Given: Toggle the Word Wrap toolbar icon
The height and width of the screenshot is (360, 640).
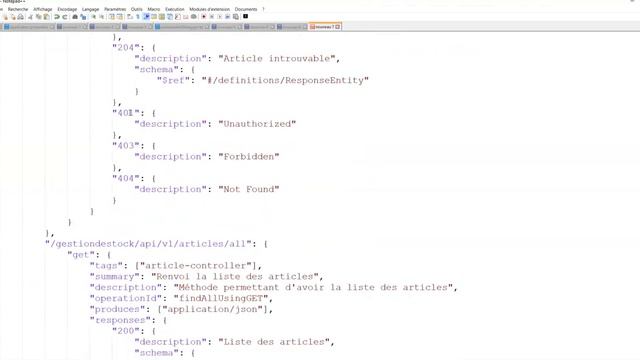Looking at the screenshot, I should pyautogui.click(x=129, y=17).
